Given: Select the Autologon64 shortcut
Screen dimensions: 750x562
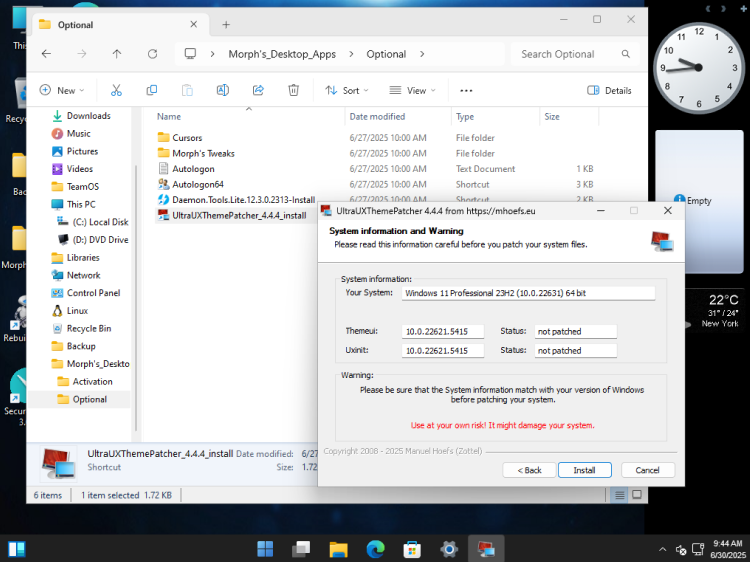Looking at the screenshot, I should (198, 184).
